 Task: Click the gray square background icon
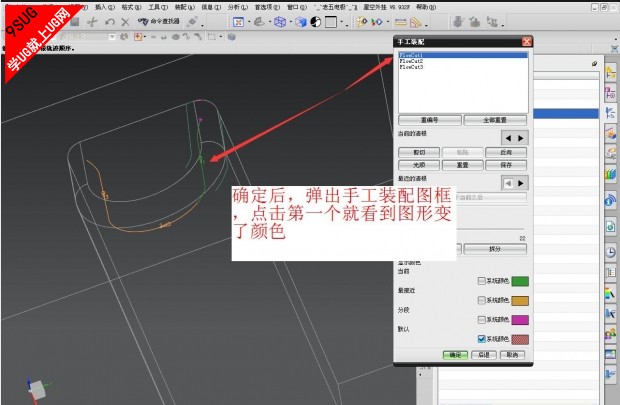pyautogui.click(x=331, y=22)
